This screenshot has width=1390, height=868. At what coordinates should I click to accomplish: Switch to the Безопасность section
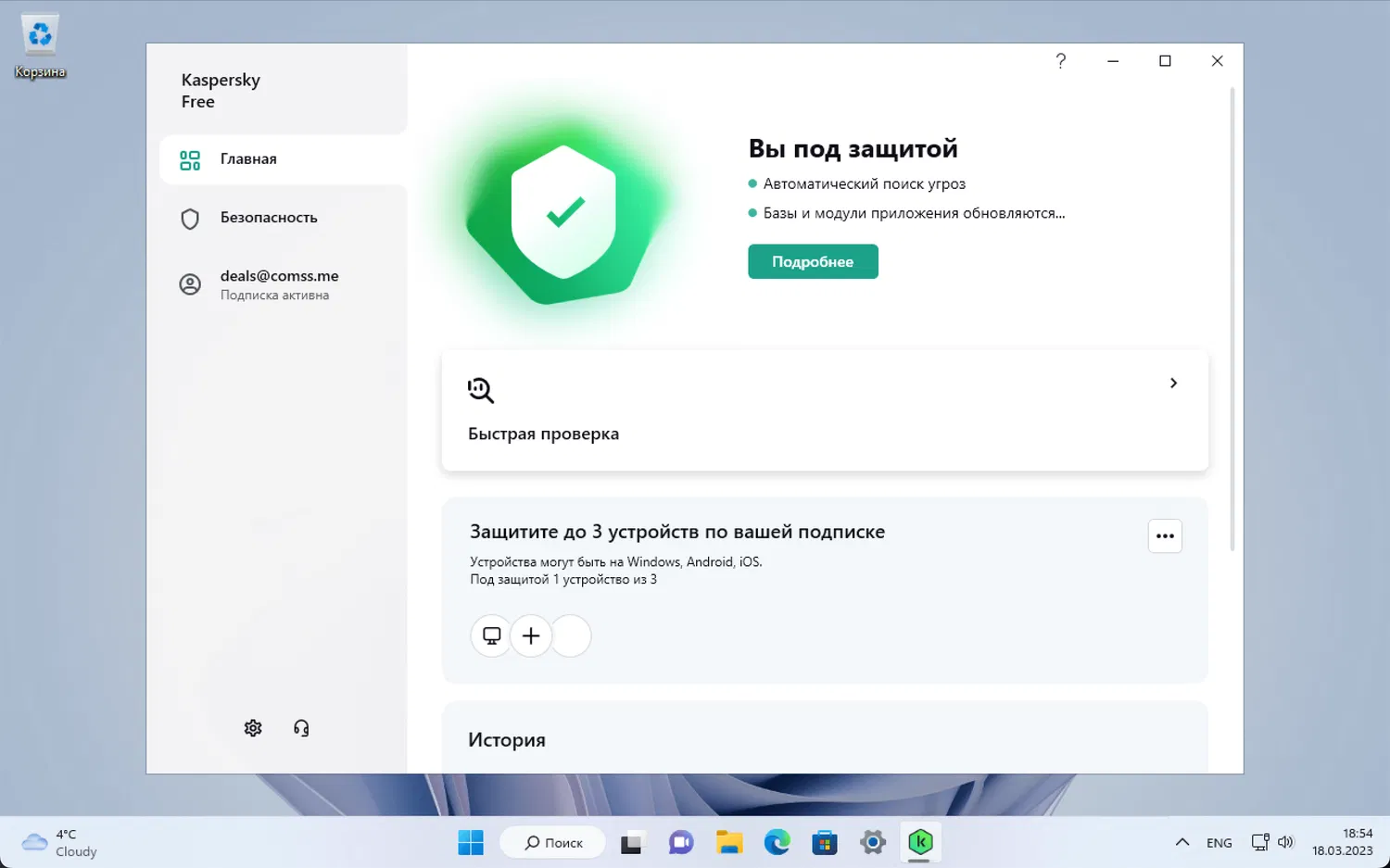tap(284, 218)
